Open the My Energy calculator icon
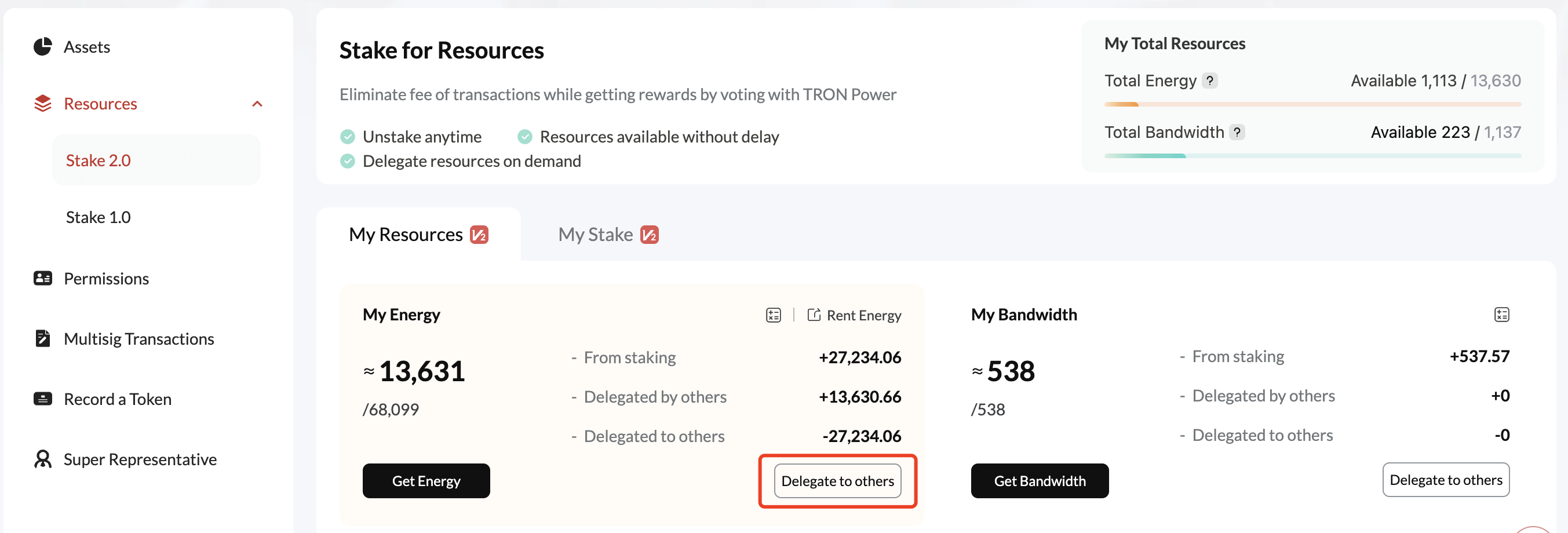The width and height of the screenshot is (1568, 533). pyautogui.click(x=773, y=315)
